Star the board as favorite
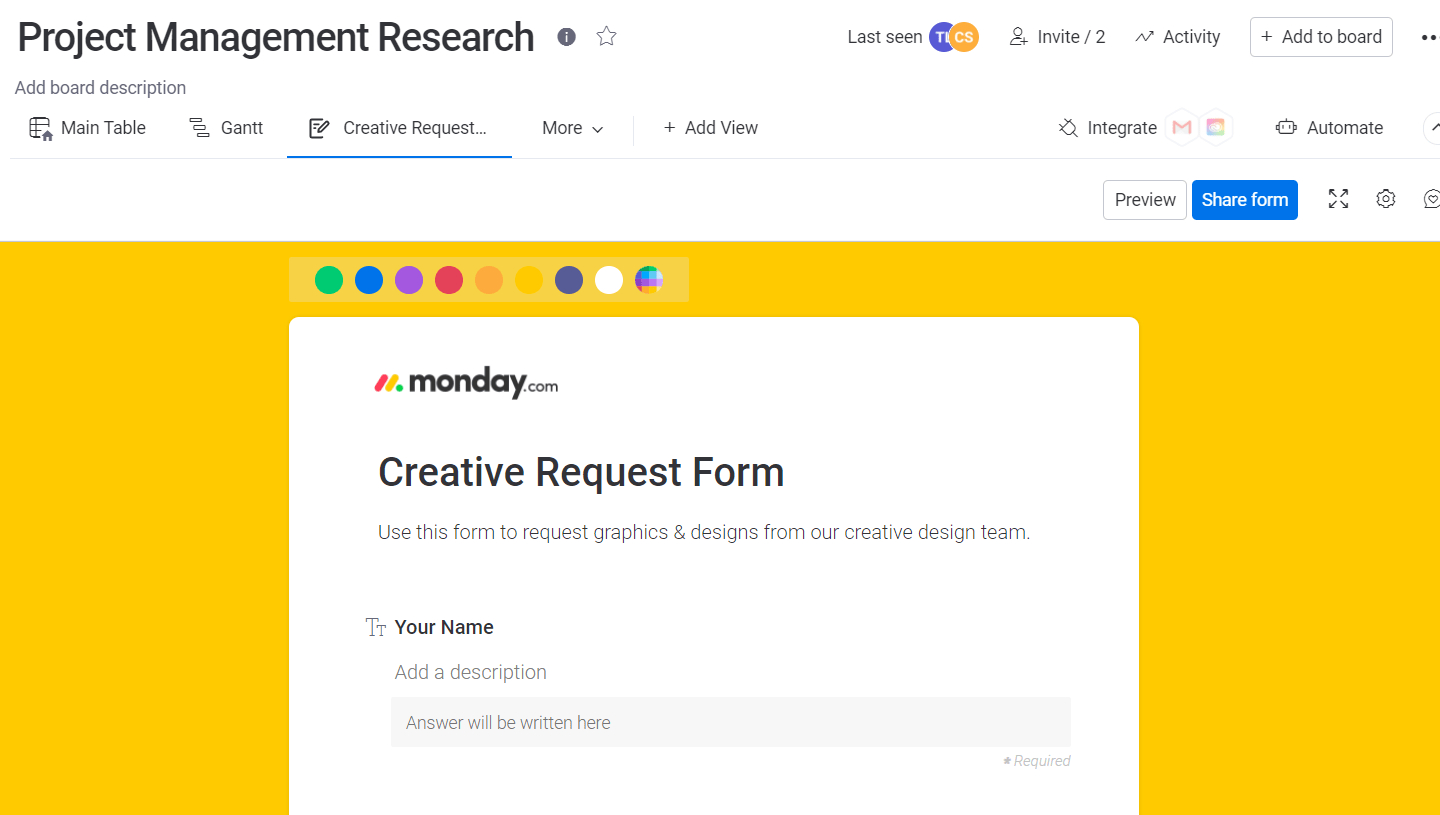Image resolution: width=1440 pixels, height=815 pixels. (x=606, y=37)
